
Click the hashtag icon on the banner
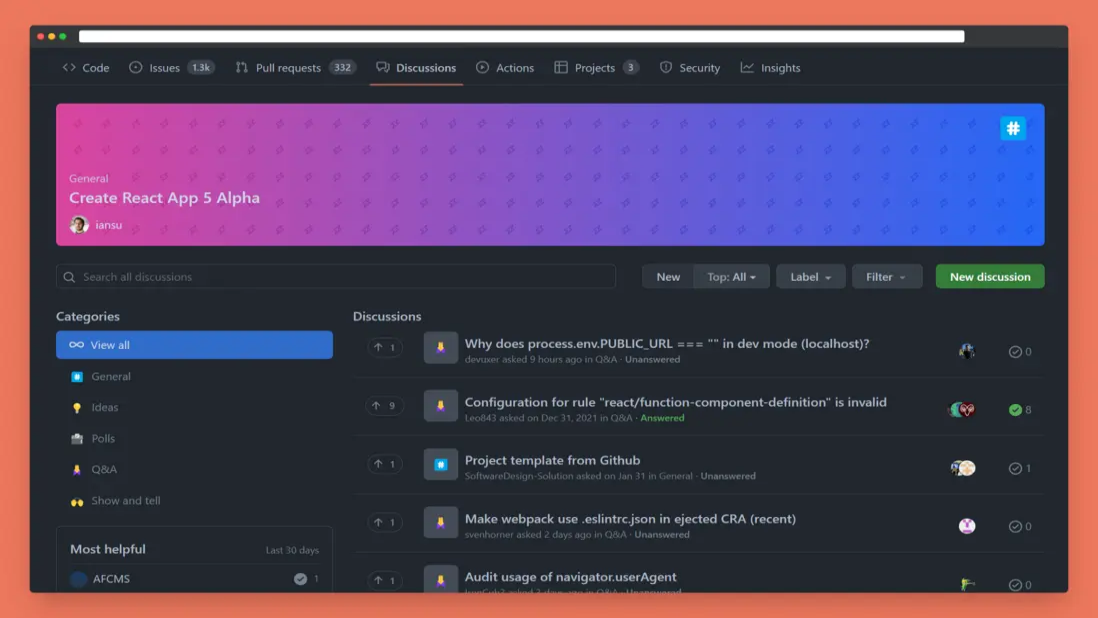[x=1013, y=128]
